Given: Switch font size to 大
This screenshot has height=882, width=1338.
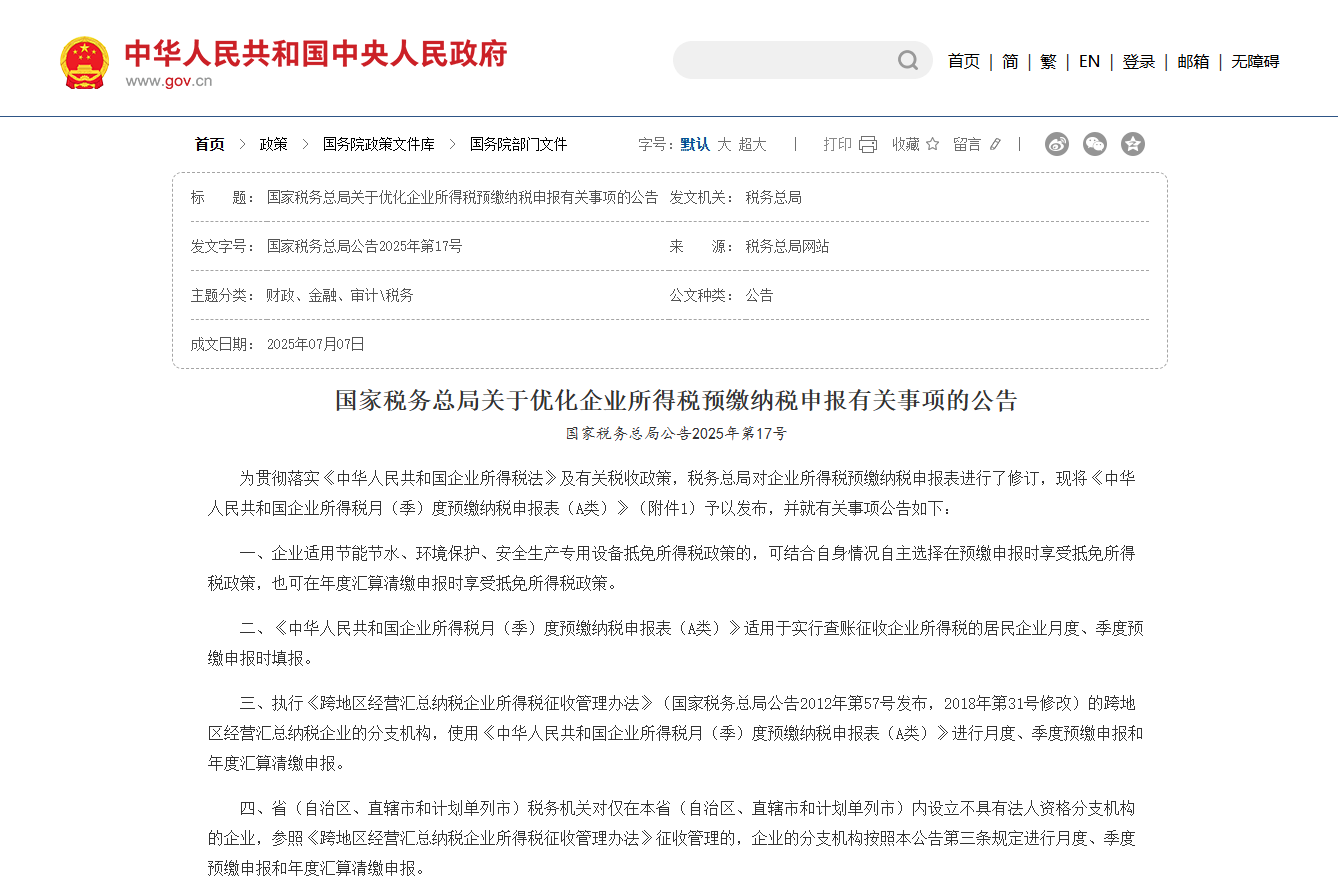Looking at the screenshot, I should pyautogui.click(x=724, y=145).
